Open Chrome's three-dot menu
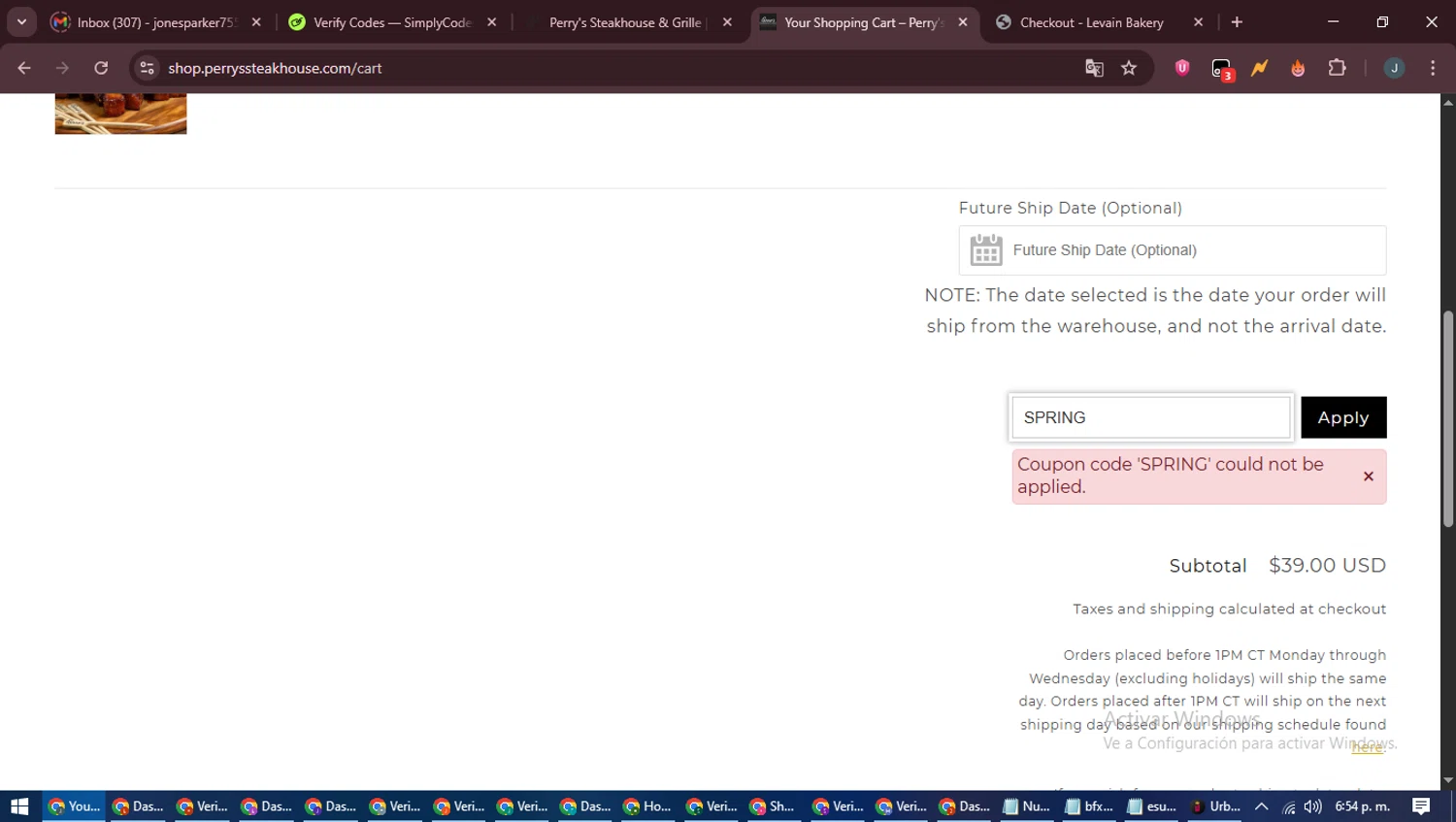 click(x=1433, y=68)
